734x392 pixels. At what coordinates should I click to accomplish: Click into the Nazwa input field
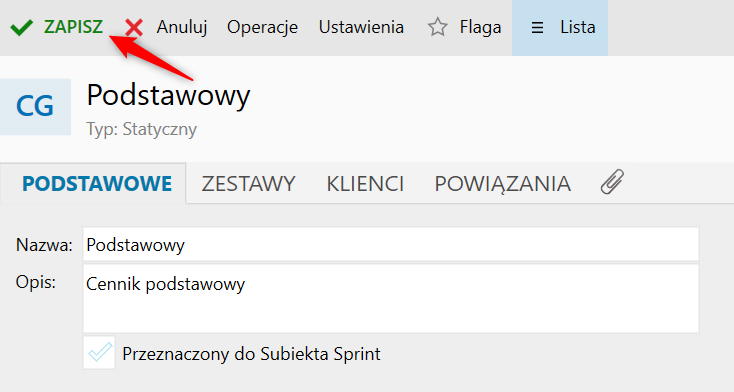(391, 244)
